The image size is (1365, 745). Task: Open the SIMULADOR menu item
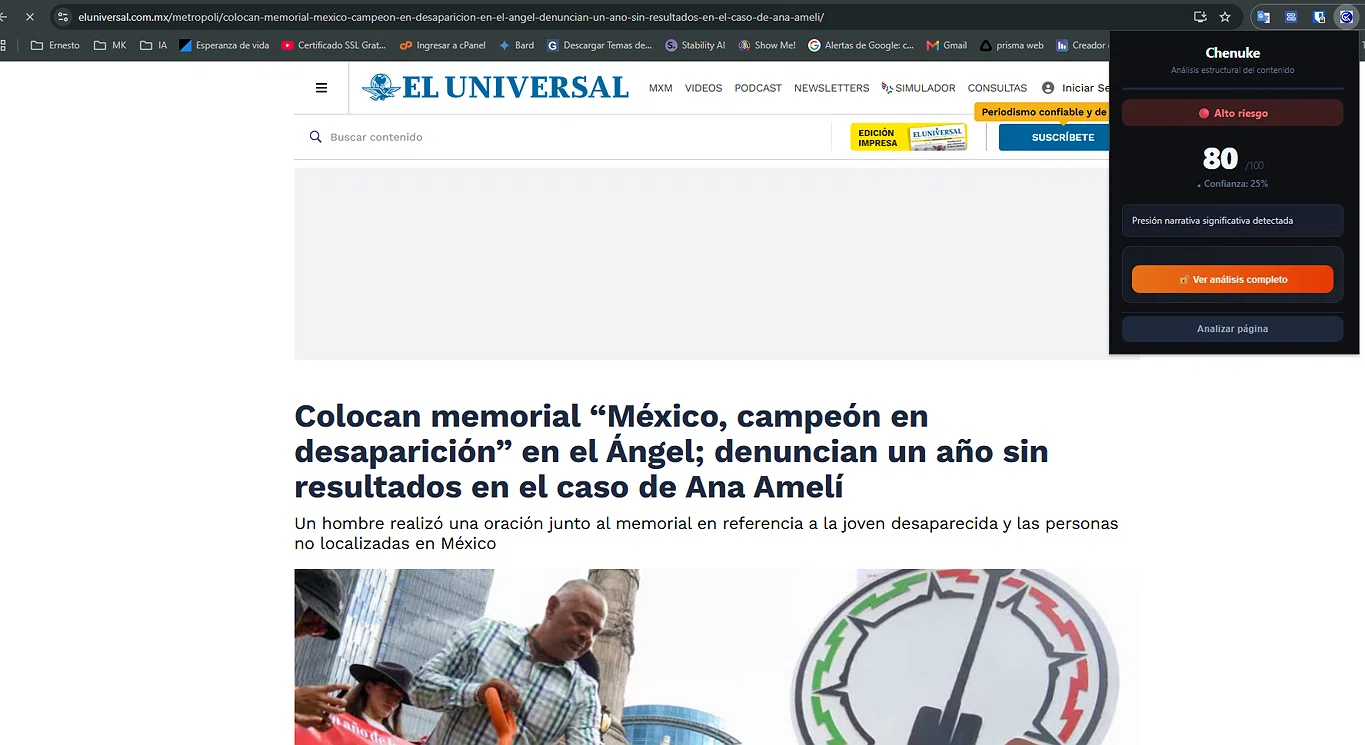[x=918, y=88]
